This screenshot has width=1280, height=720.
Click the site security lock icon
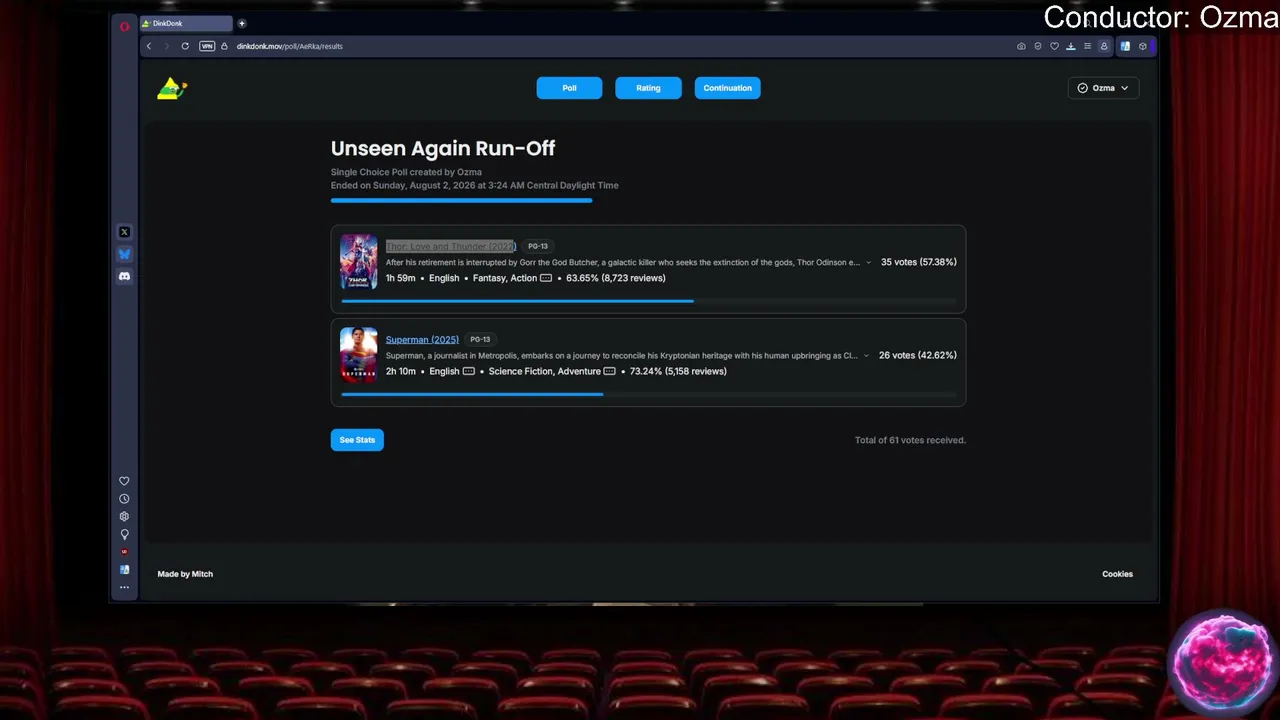[x=224, y=46]
